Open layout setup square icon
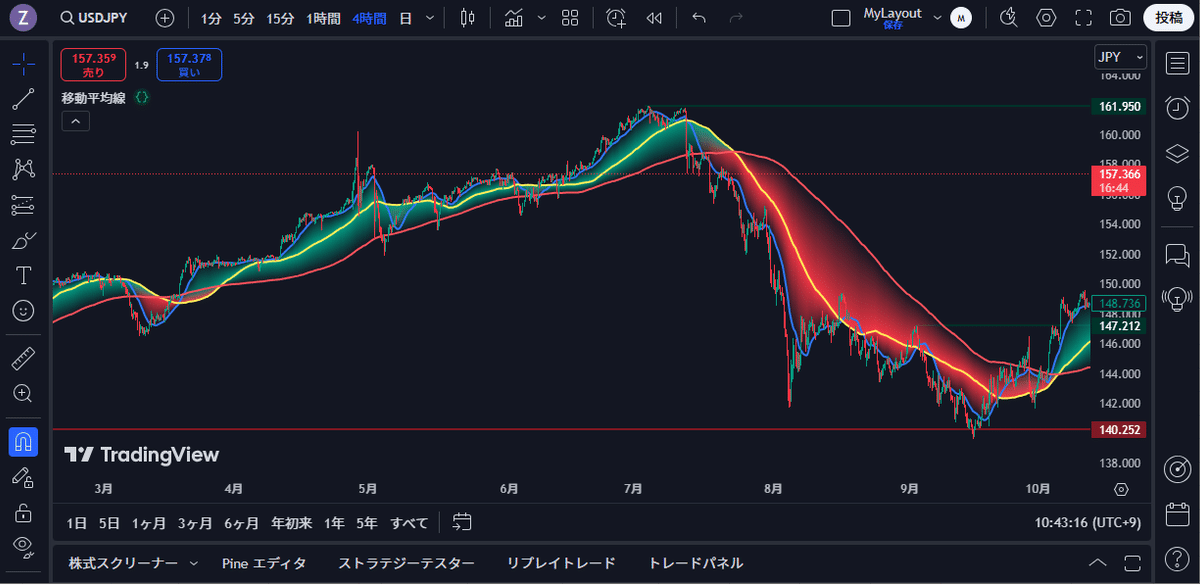This screenshot has width=1200, height=585. pyautogui.click(x=841, y=18)
